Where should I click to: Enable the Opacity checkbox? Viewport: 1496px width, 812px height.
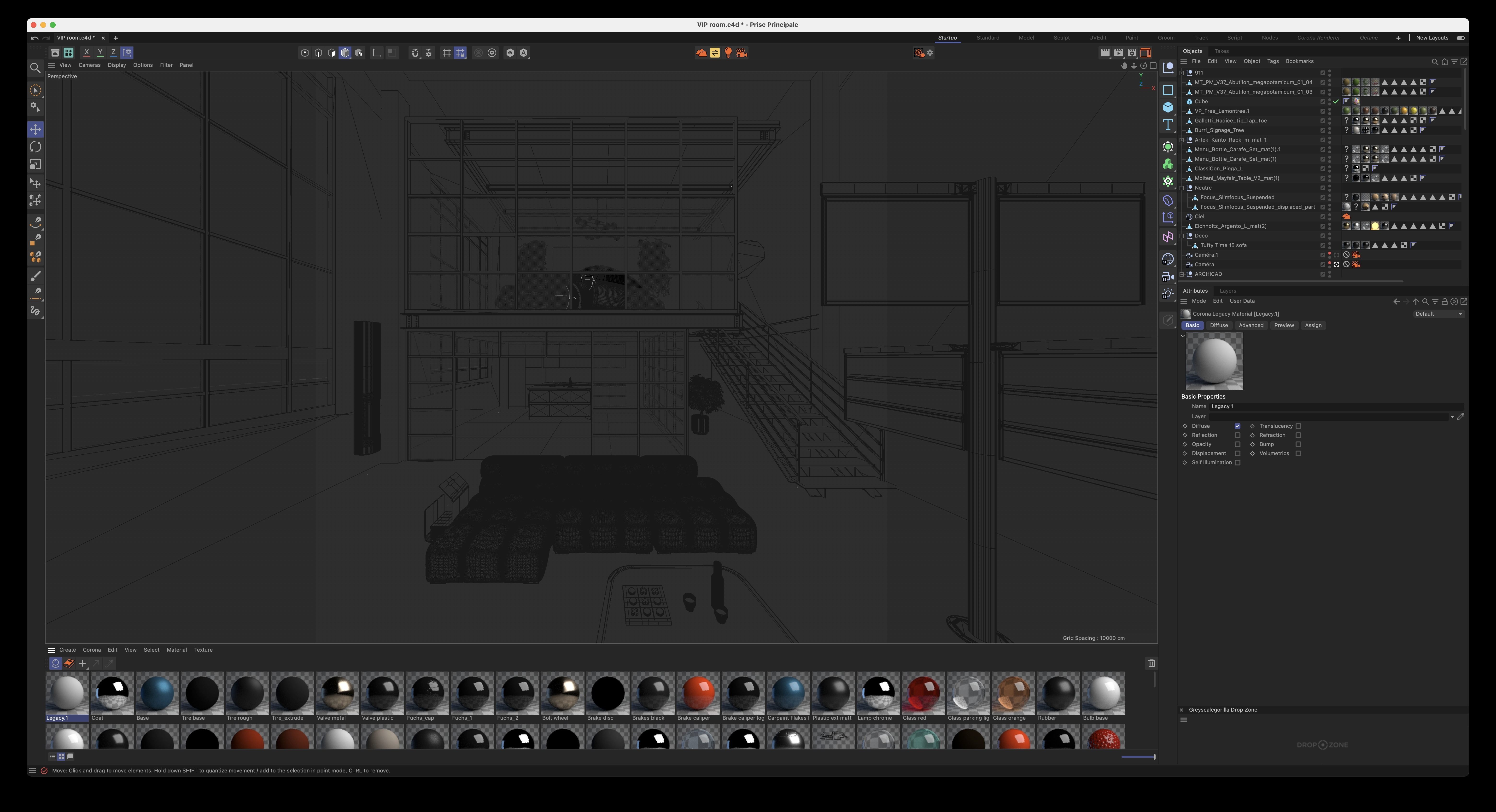(x=1237, y=445)
